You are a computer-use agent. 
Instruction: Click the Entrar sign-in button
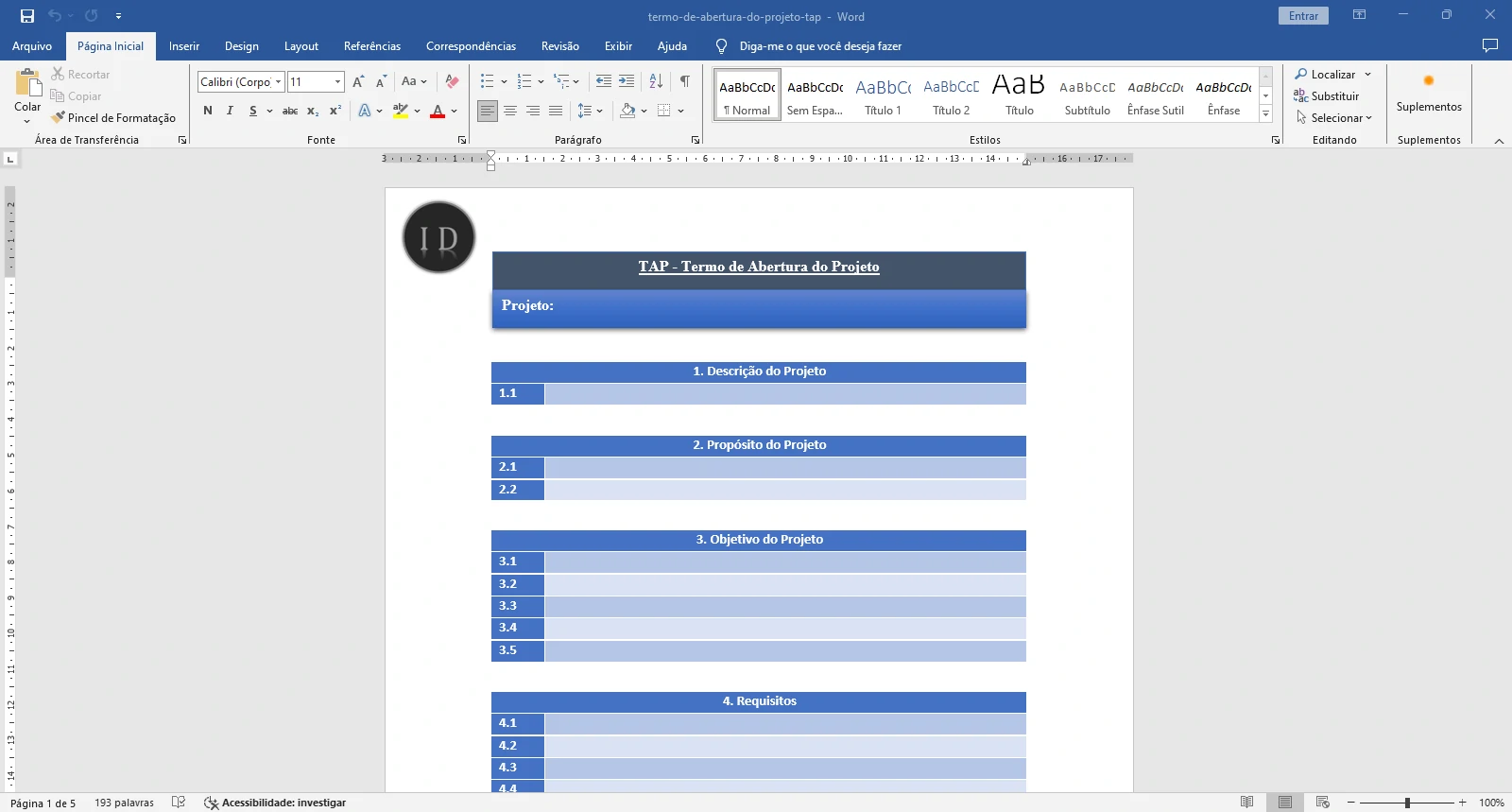point(1303,16)
